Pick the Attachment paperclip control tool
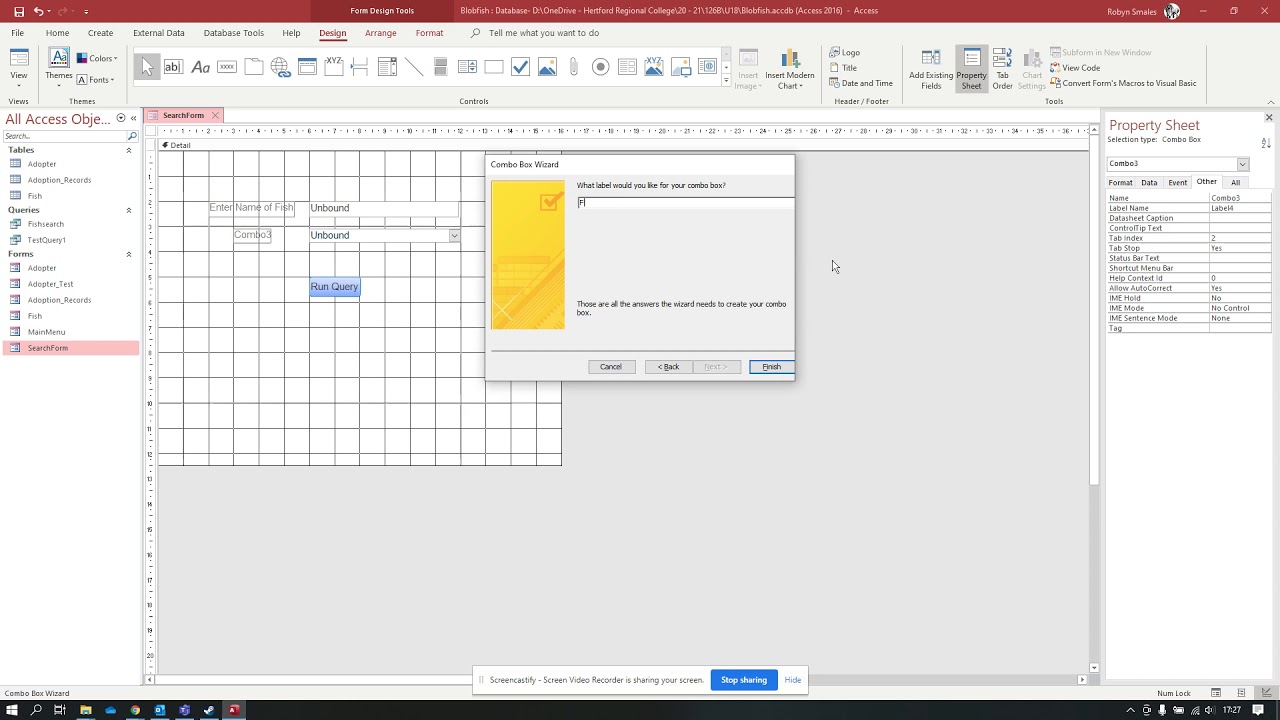This screenshot has width=1280, height=720. tap(574, 67)
